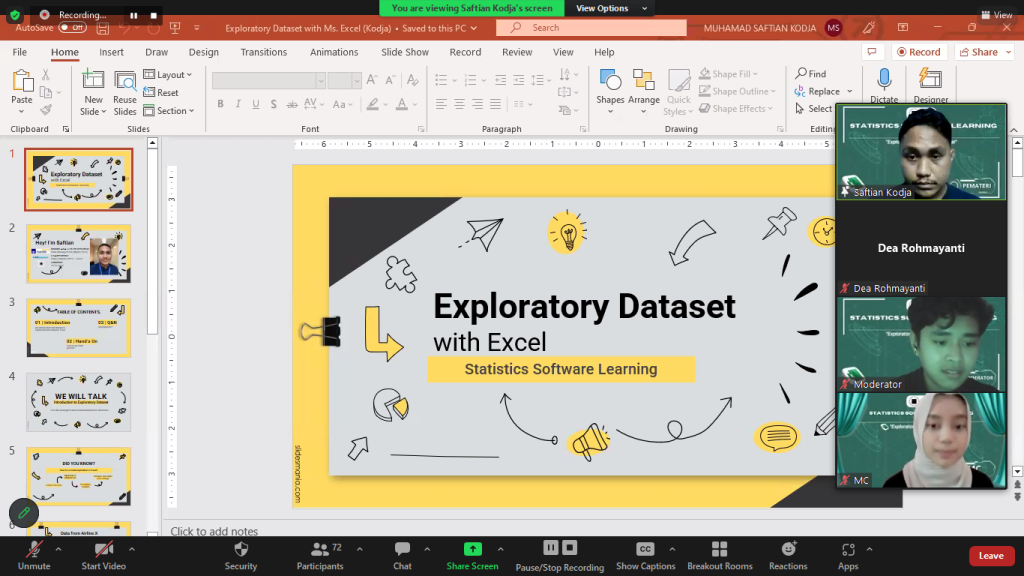Open the Slide Show tab
Viewport: 1024px width, 576px height.
tap(404, 51)
